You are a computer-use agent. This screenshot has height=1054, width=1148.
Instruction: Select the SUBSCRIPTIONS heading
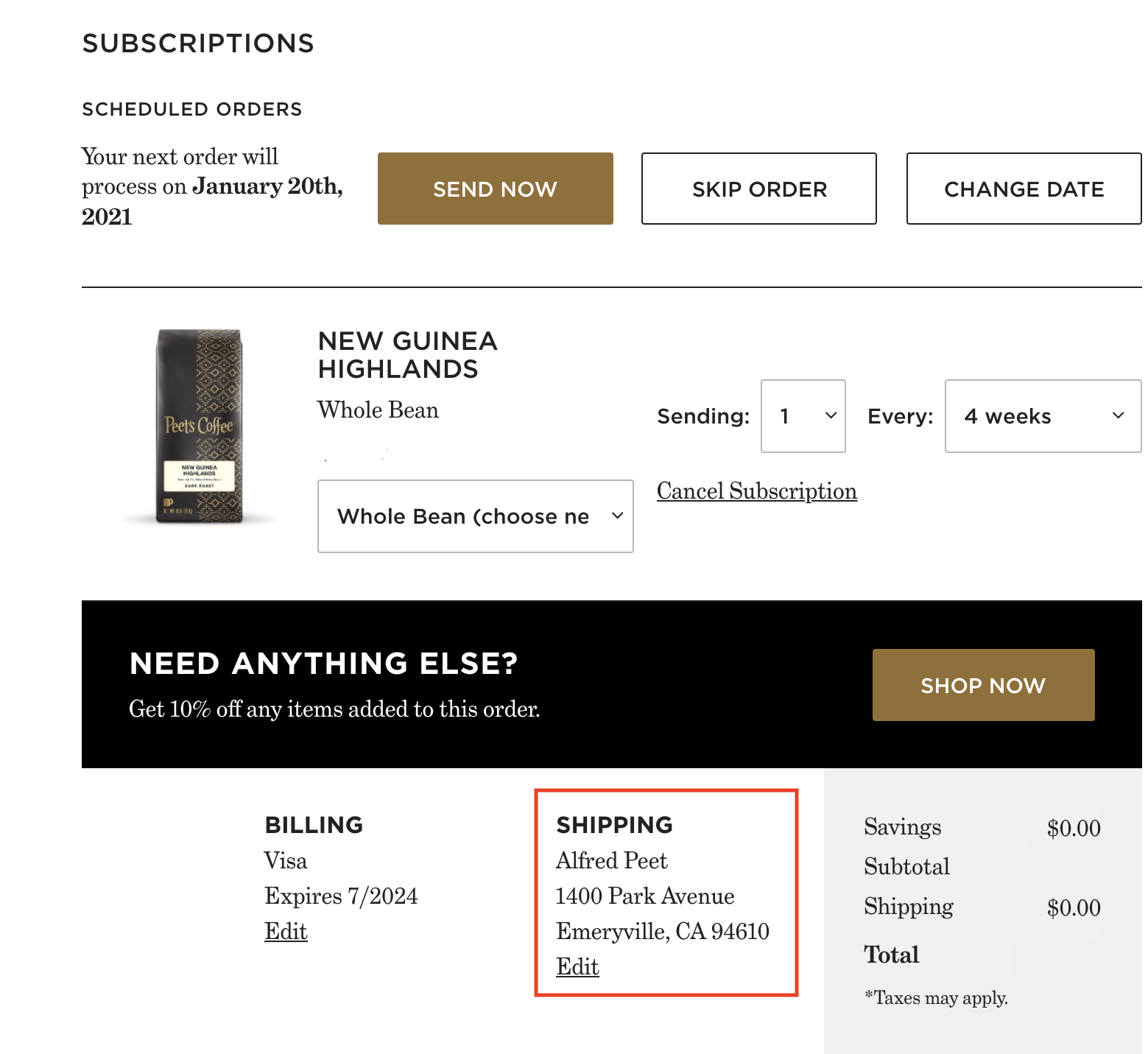(197, 43)
